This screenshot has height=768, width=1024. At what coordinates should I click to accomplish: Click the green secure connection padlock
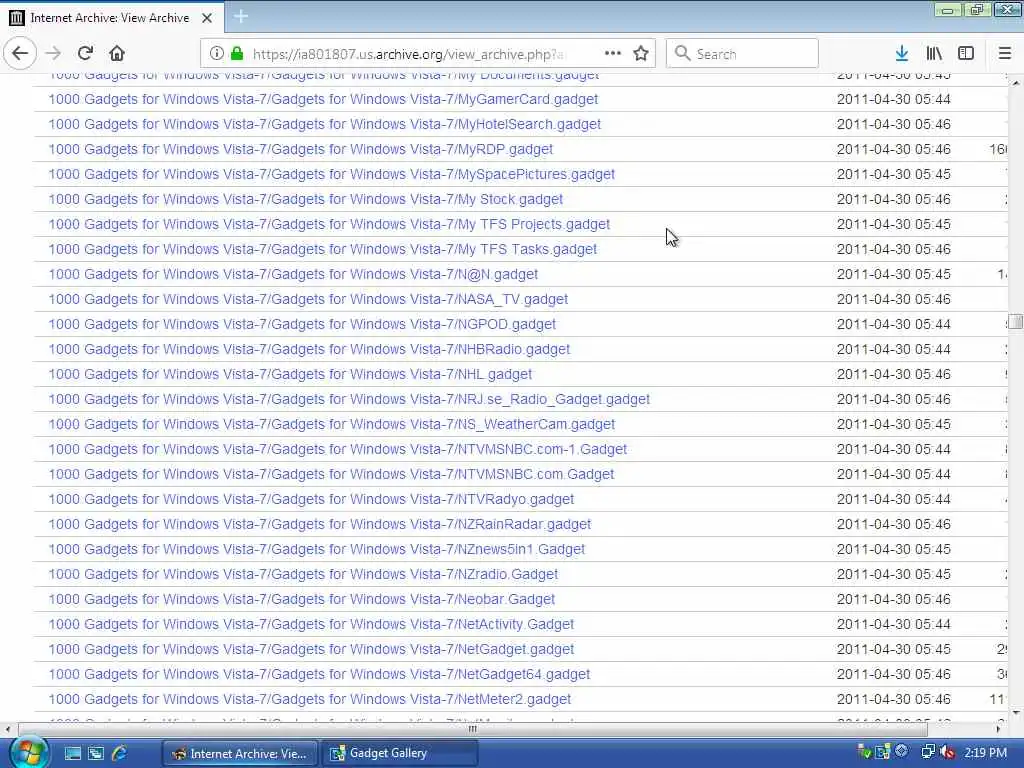(x=237, y=54)
